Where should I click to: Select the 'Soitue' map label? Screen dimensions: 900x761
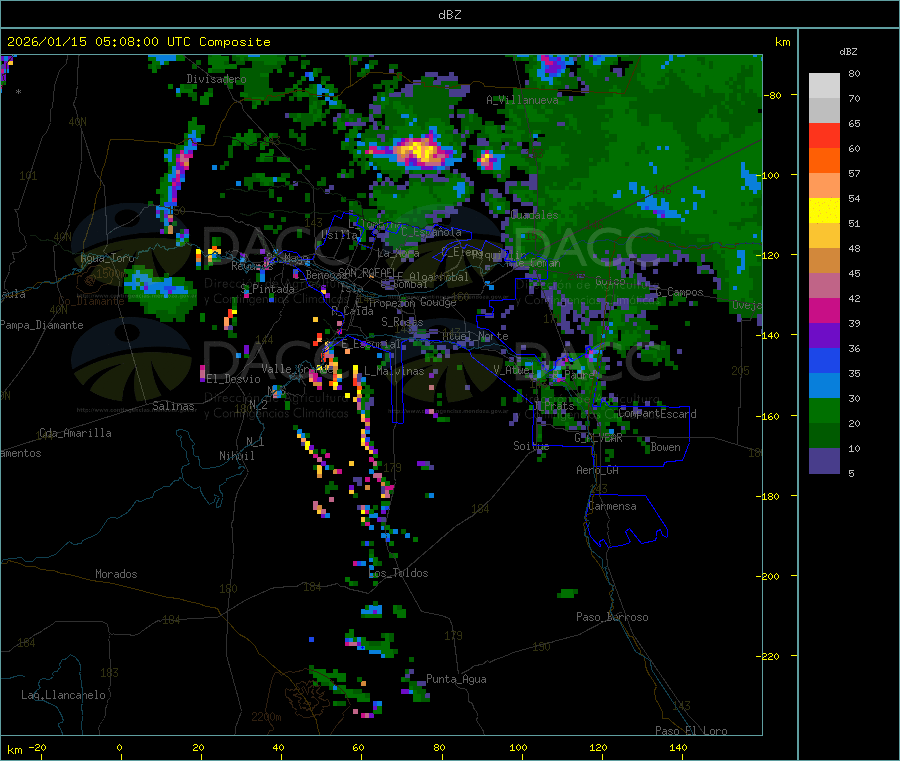click(x=531, y=446)
